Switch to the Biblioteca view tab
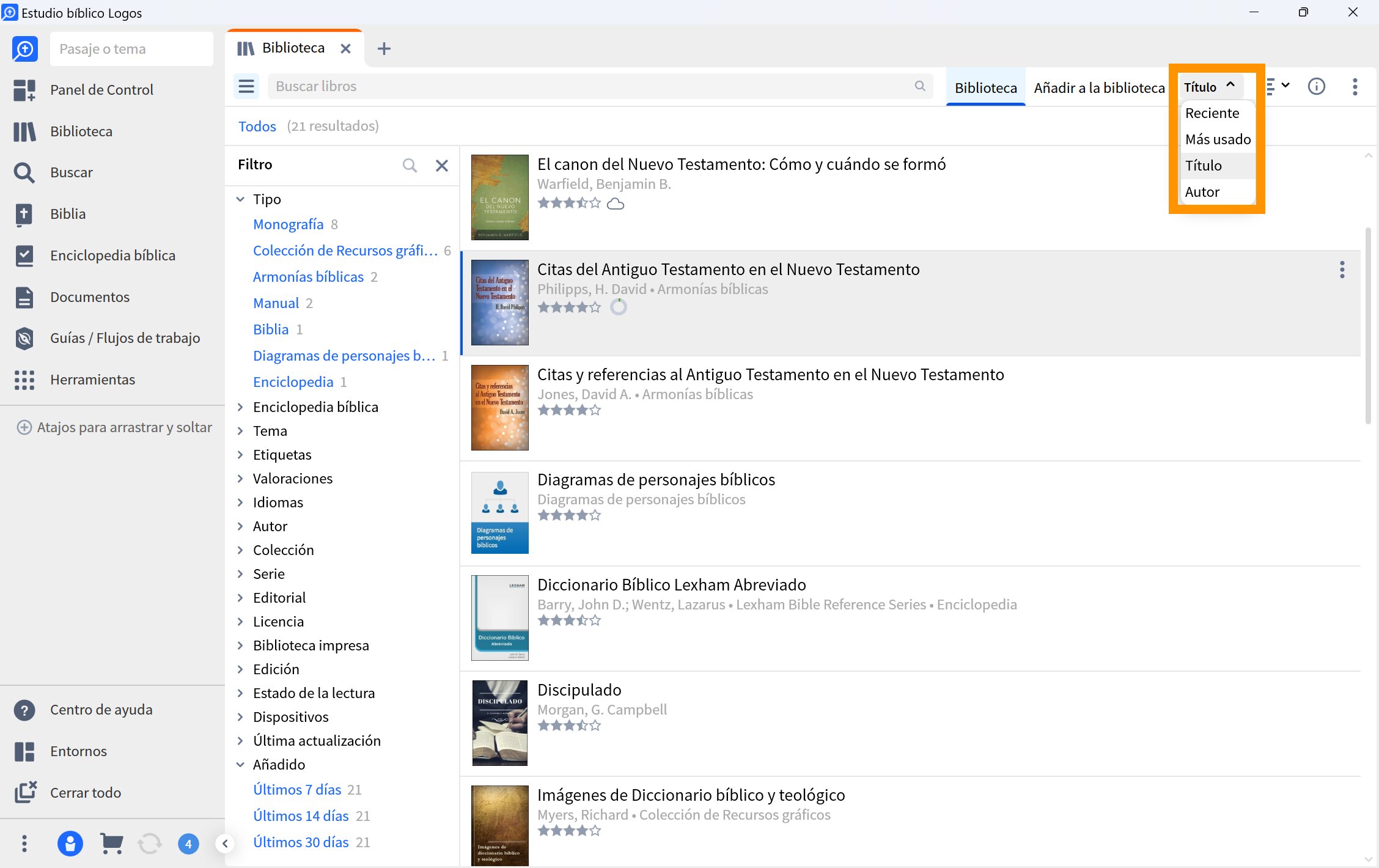Screen dimensions: 1379x868 [x=985, y=87]
